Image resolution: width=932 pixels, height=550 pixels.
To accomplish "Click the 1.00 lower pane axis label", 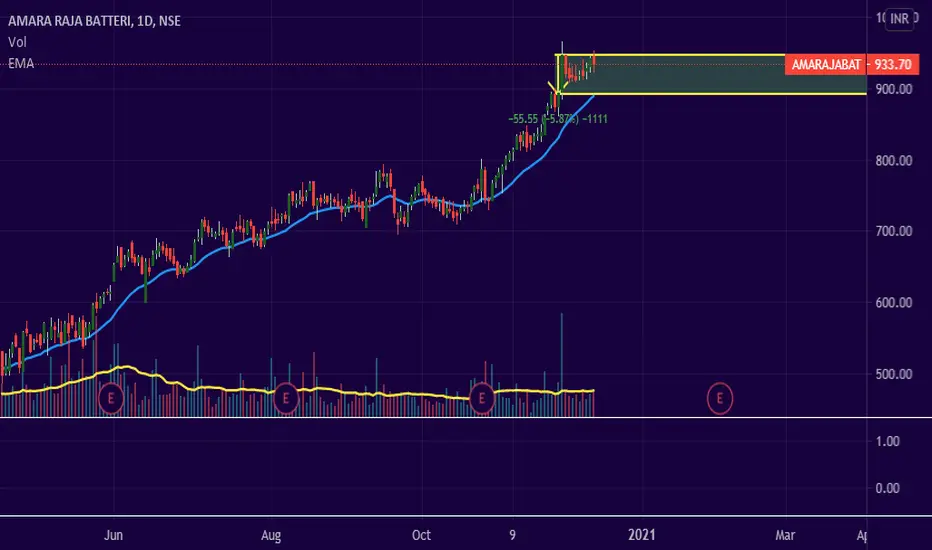I will [x=887, y=441].
